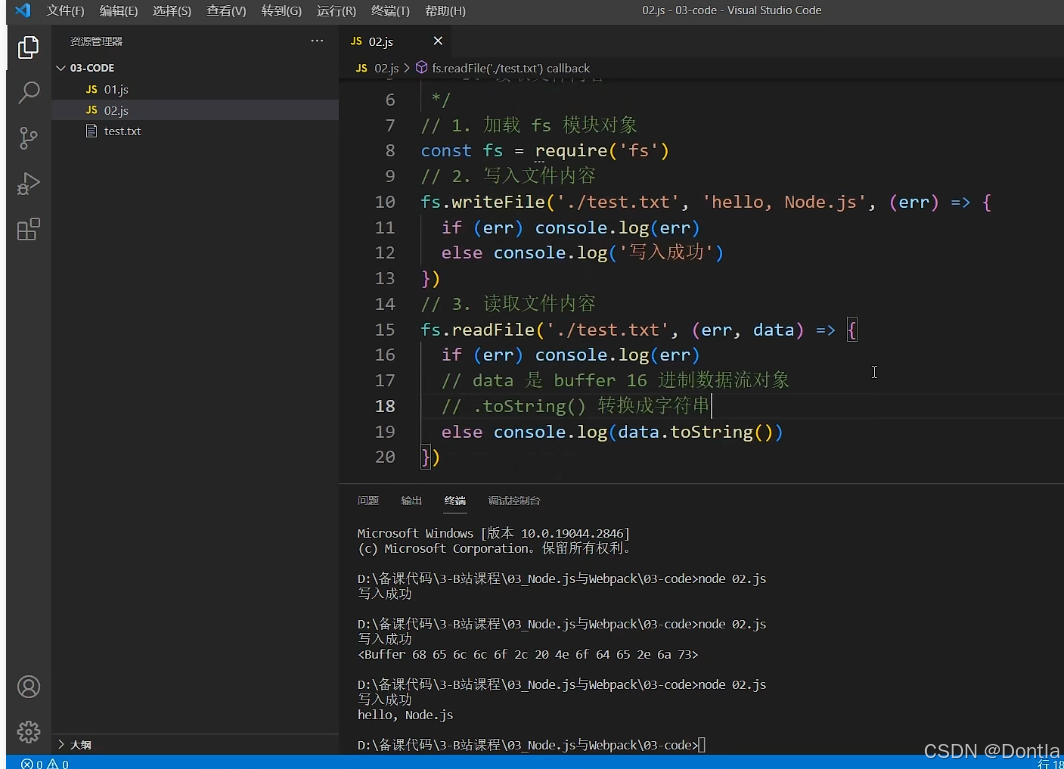Image resolution: width=1064 pixels, height=769 pixels.
Task: Click comment '// 1. 加载 fs 模块对象' line
Action: point(529,125)
